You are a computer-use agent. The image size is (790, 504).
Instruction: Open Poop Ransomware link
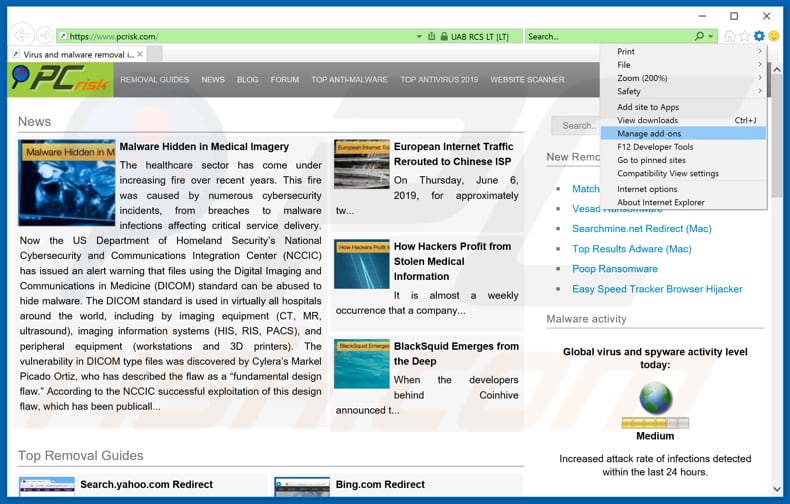pos(615,269)
